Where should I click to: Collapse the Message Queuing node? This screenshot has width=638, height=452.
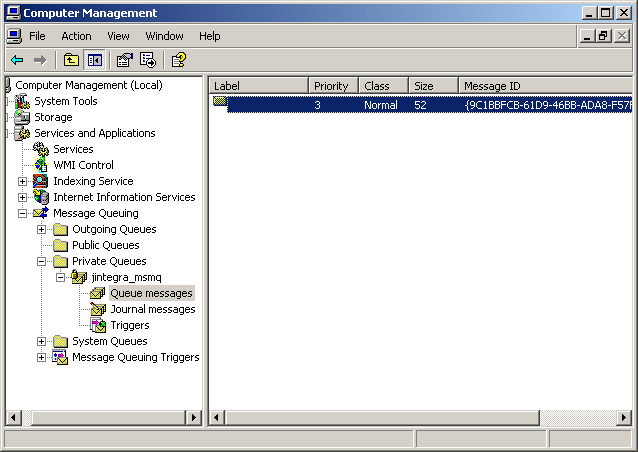[x=22, y=213]
